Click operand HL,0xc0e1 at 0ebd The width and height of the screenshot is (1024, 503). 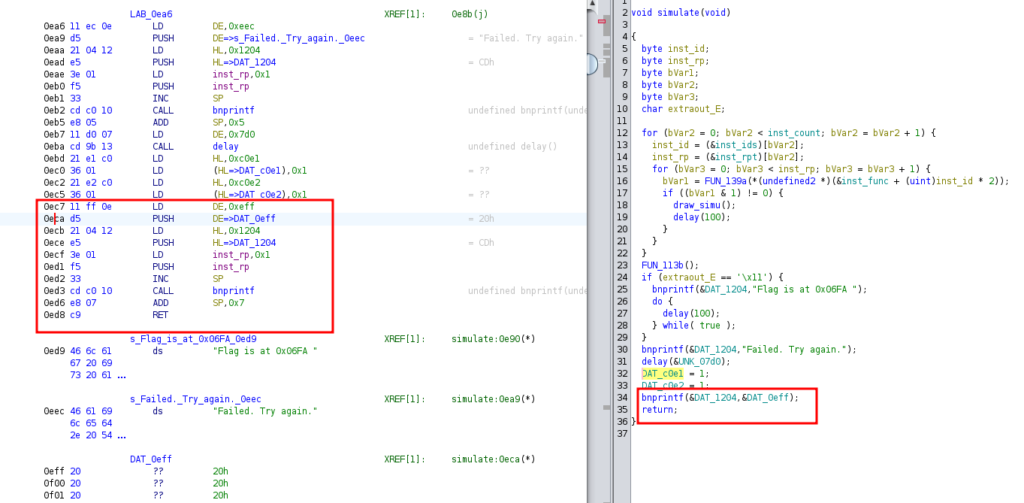pyautogui.click(x=236, y=159)
